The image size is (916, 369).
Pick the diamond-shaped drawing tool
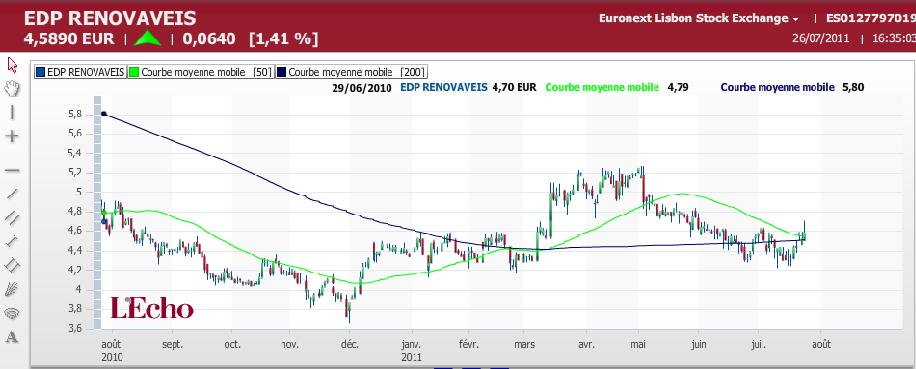pyautogui.click(x=12, y=265)
